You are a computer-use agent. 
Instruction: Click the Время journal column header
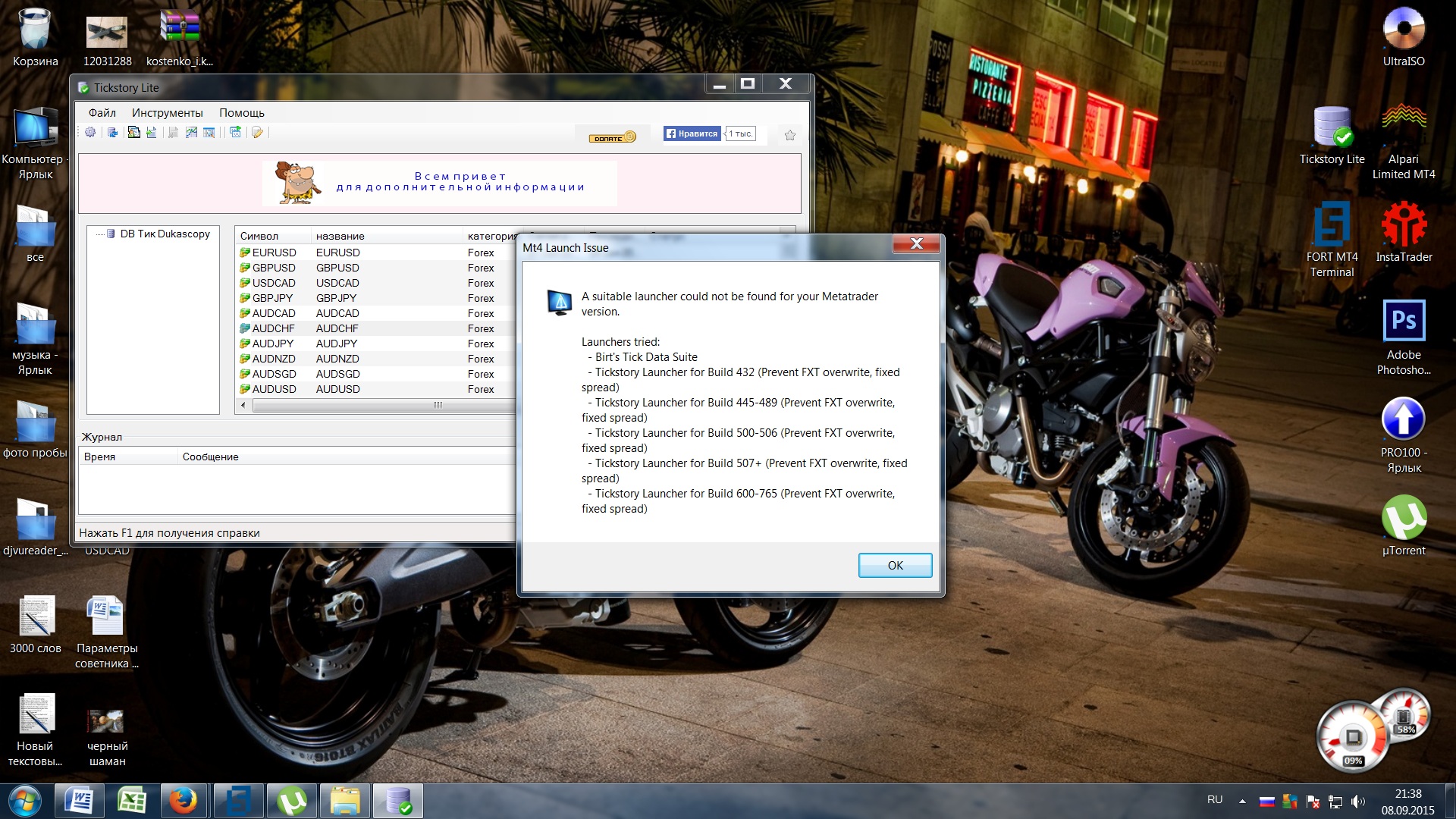[x=127, y=457]
